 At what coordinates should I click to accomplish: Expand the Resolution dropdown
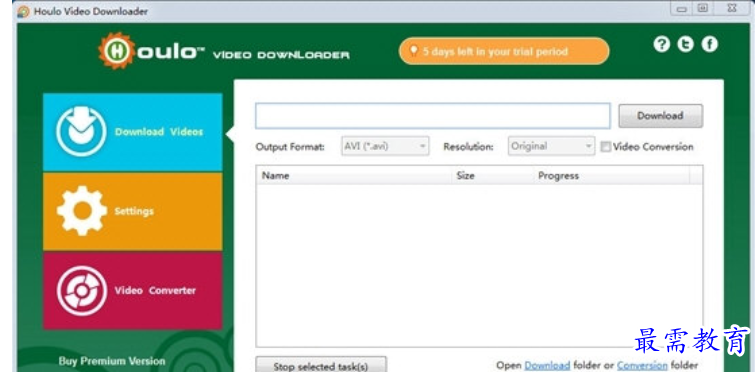[551, 146]
